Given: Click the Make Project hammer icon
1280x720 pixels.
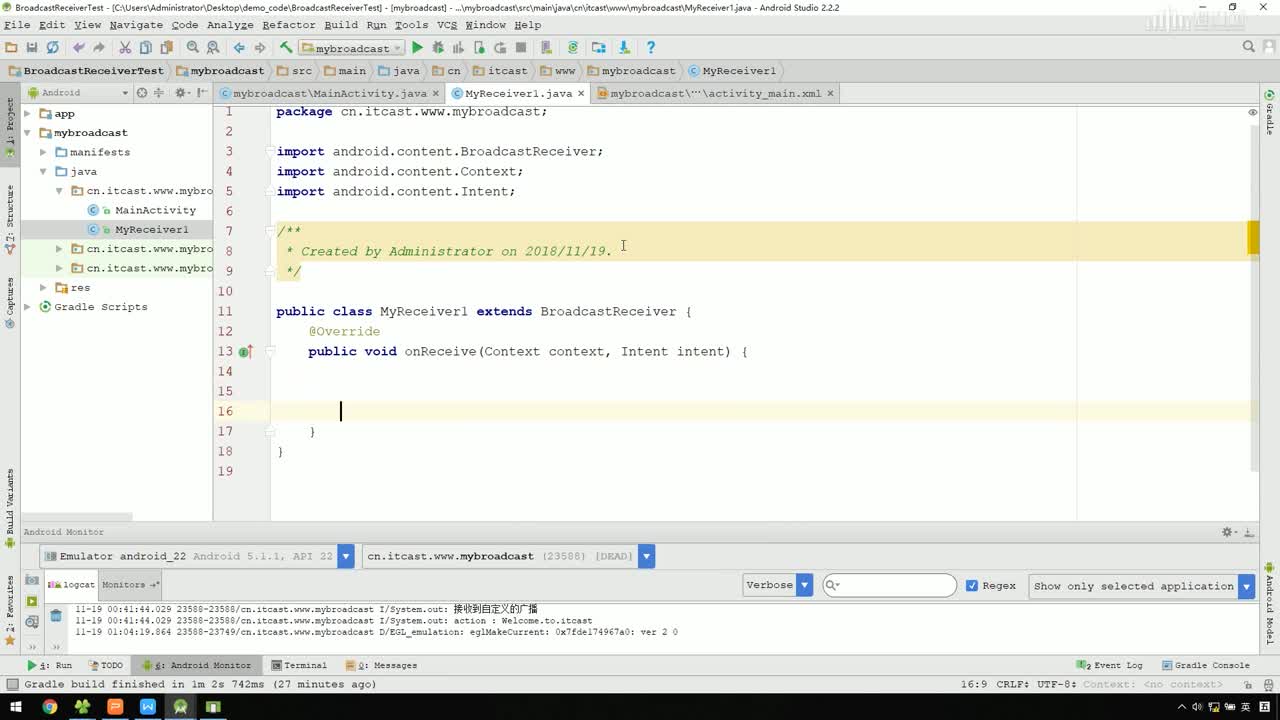Looking at the screenshot, I should tap(286, 47).
